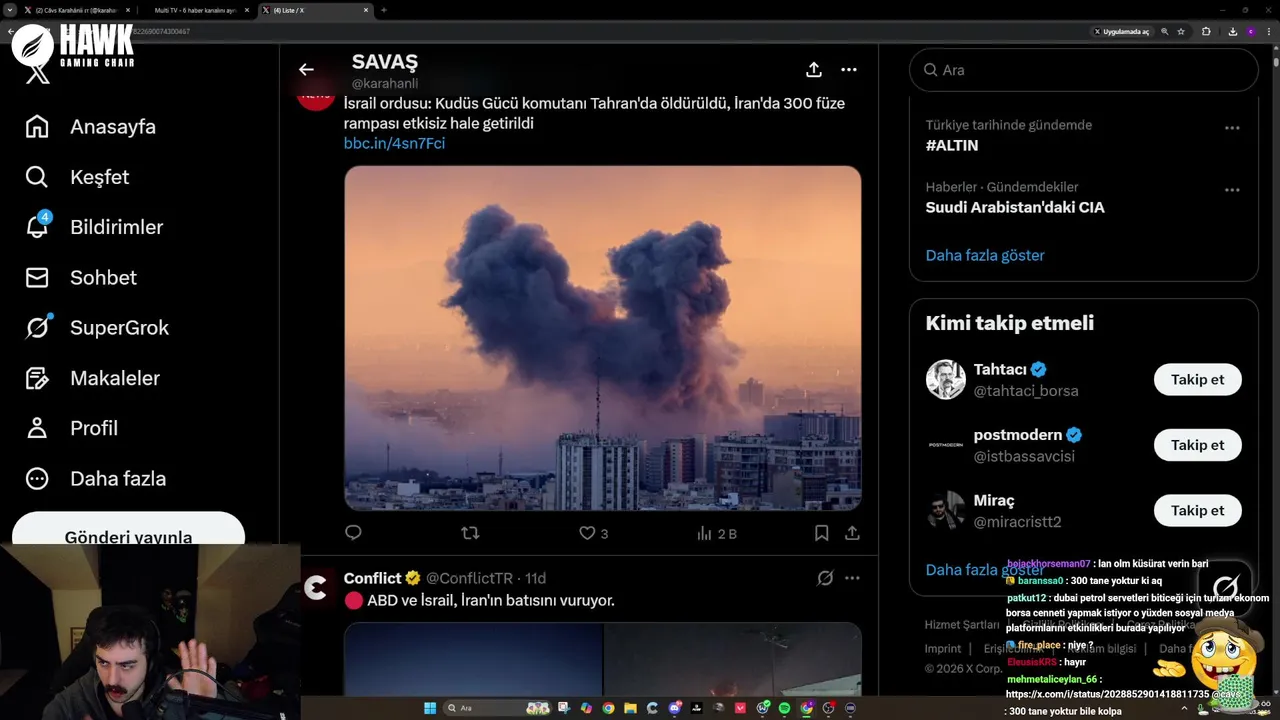This screenshot has width=1280, height=720.
Task: Follow postmodern with Takip et
Action: coord(1197,445)
